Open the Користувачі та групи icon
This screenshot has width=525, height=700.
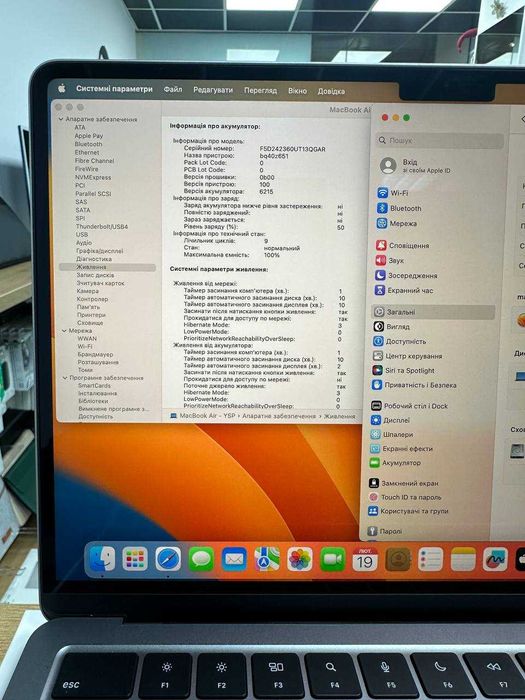[373, 511]
